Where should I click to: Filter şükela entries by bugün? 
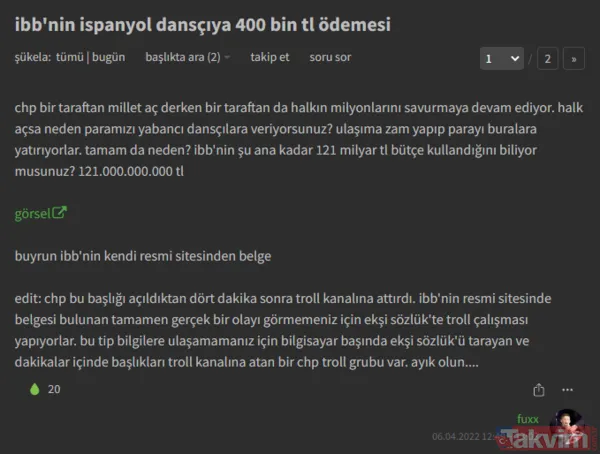[108, 57]
